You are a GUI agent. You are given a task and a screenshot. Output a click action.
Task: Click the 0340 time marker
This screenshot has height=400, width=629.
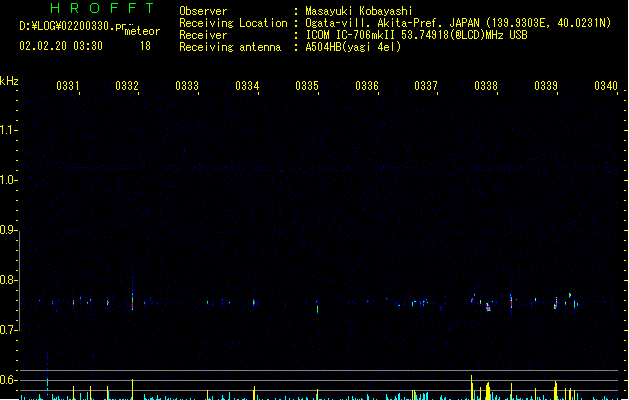click(606, 86)
